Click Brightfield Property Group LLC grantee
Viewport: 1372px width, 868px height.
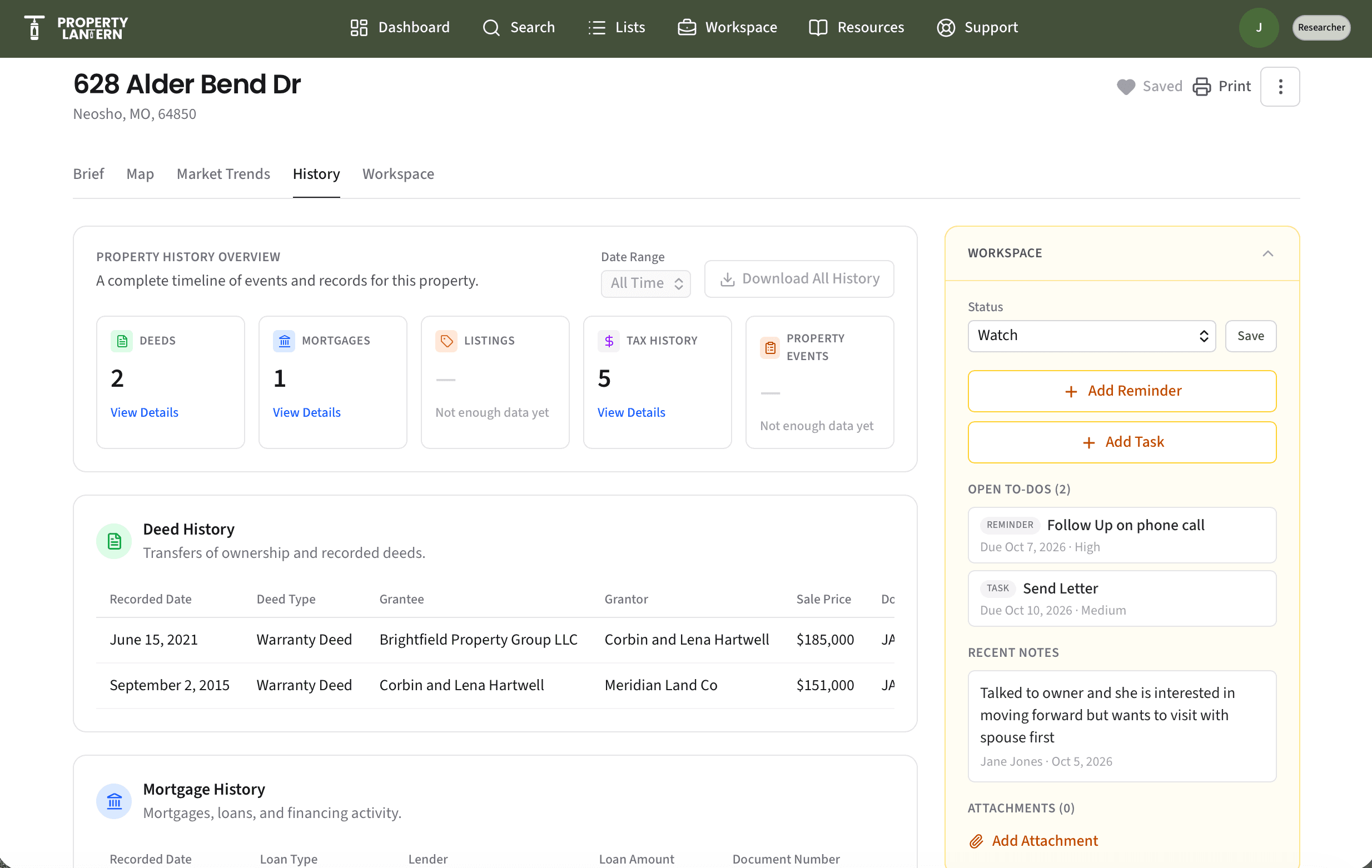(x=478, y=640)
